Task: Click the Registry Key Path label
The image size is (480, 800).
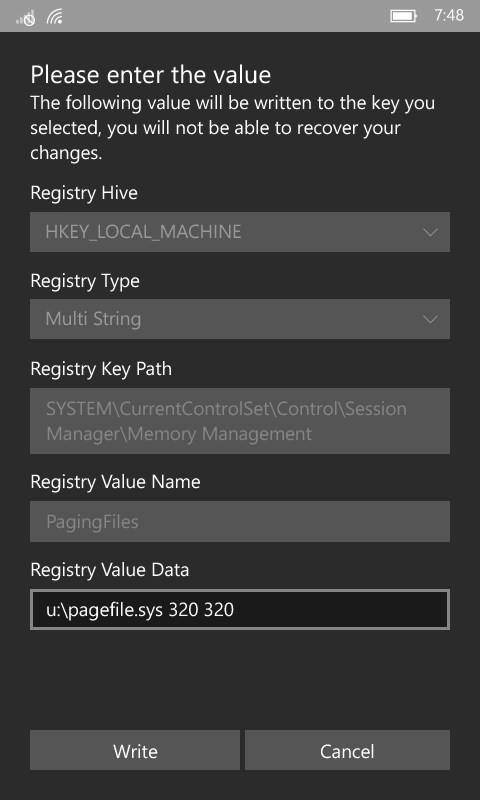Action: [x=101, y=369]
